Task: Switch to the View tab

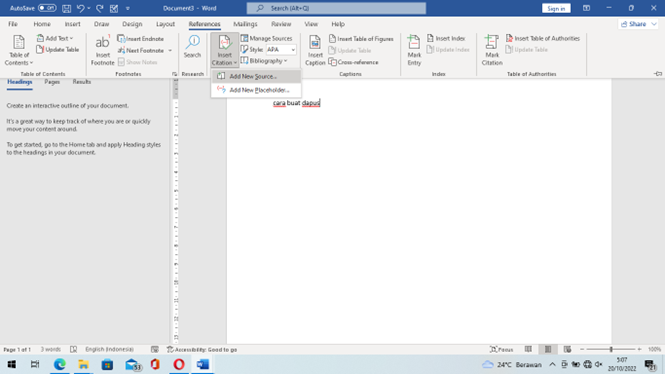Action: tap(311, 24)
